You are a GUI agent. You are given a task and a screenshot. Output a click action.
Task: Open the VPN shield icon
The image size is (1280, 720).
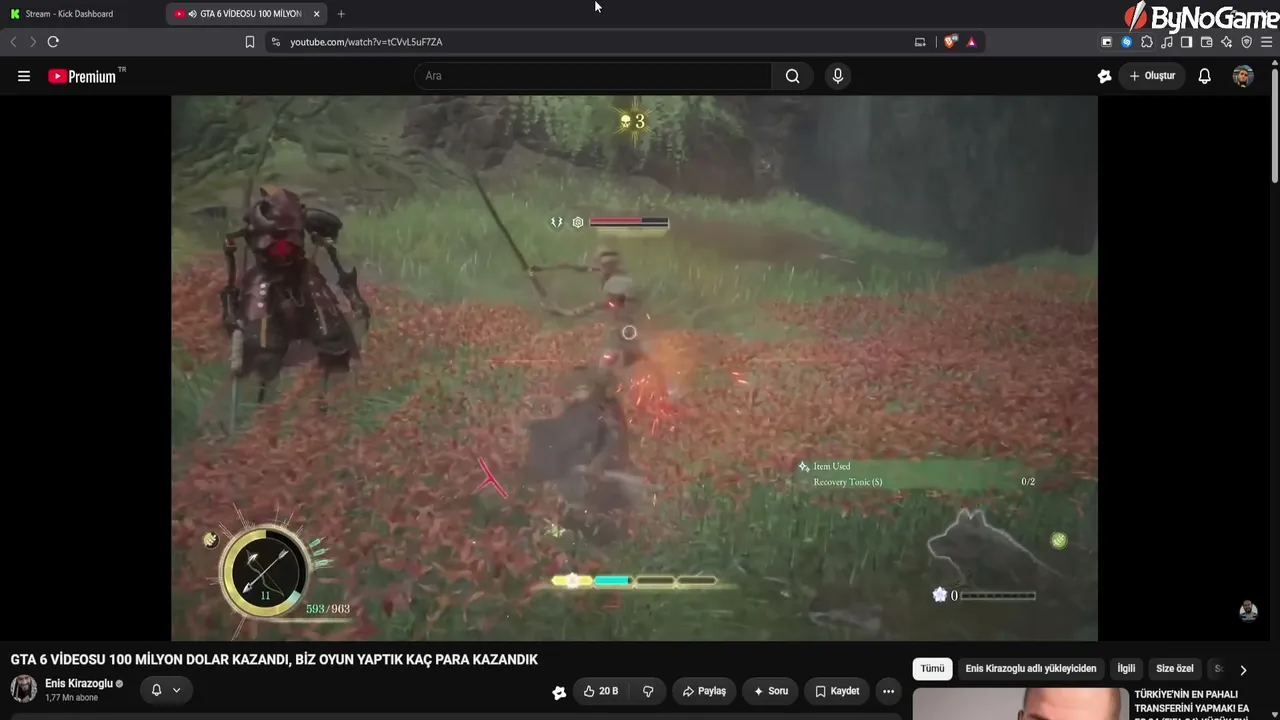tap(1246, 42)
